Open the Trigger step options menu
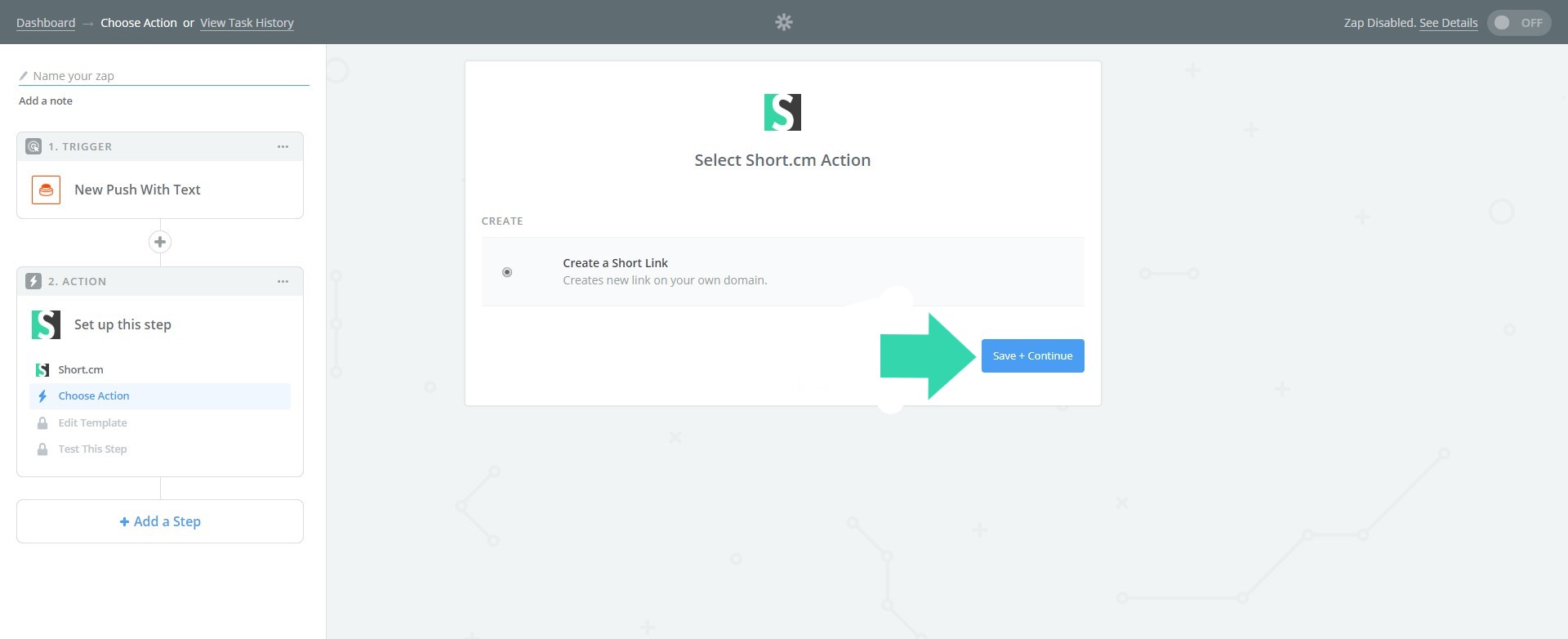 click(x=283, y=146)
